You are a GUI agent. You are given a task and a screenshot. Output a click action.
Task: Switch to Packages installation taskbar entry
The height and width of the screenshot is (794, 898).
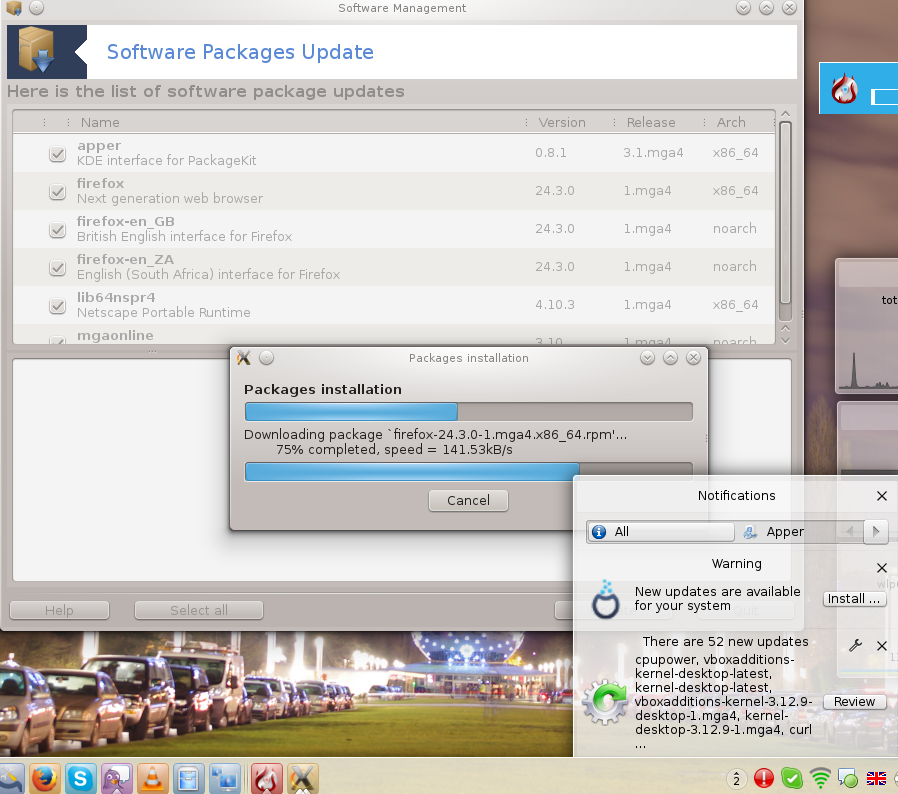click(x=302, y=779)
